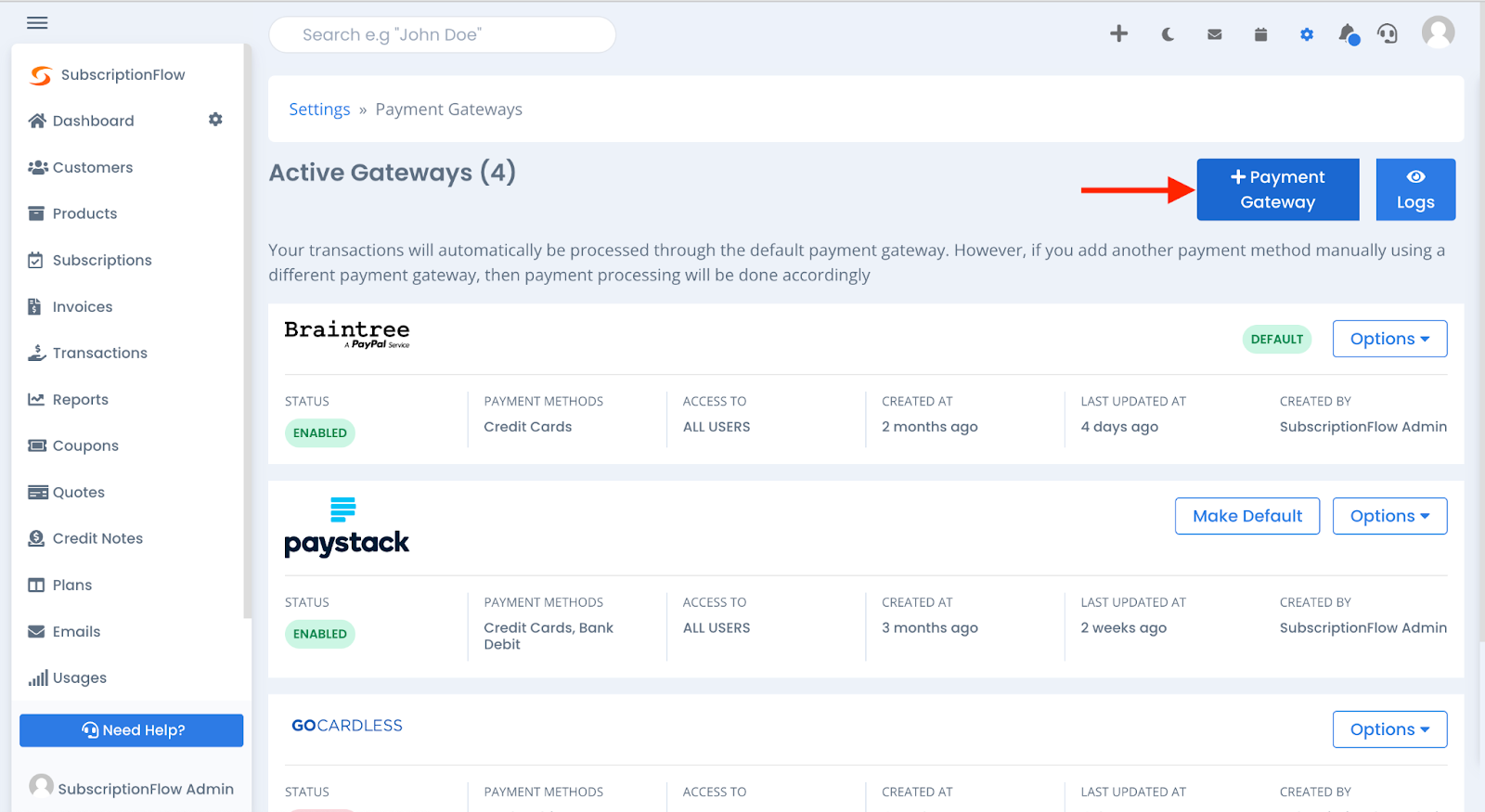Click SubscriptionFlow Admin at sidebar bottom
This screenshot has width=1485, height=812.
(x=132, y=788)
